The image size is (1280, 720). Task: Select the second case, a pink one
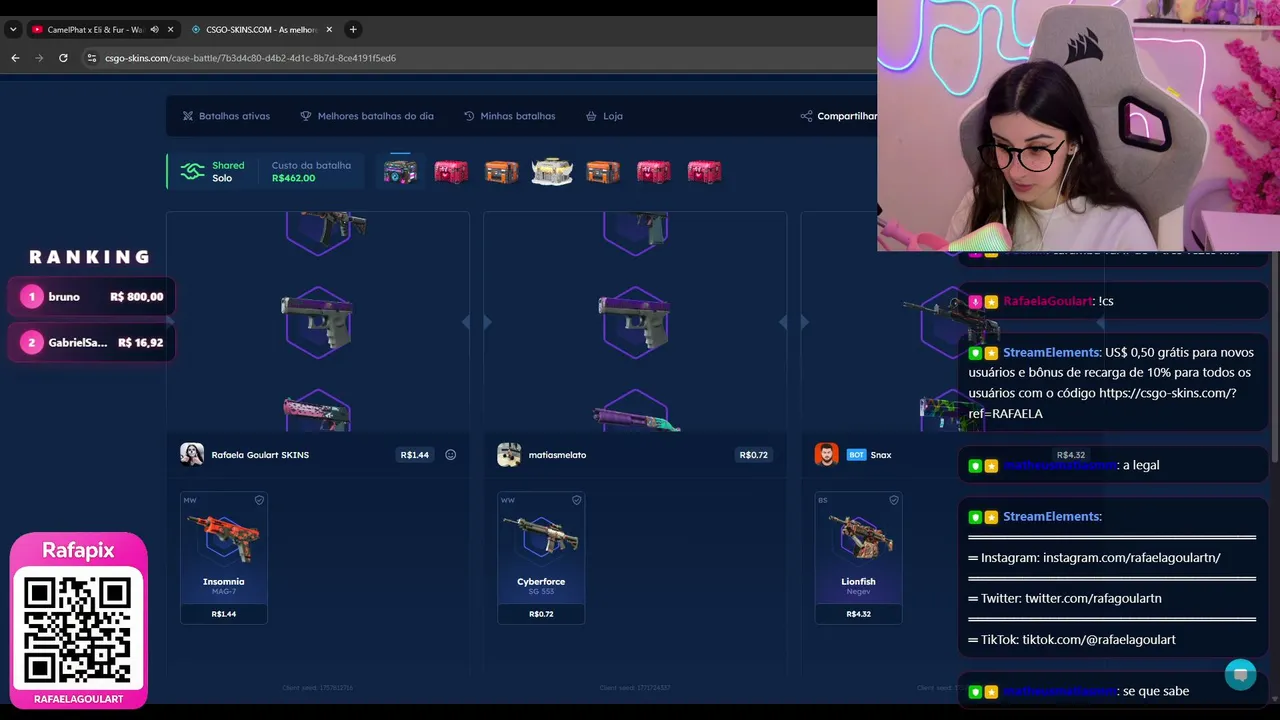point(451,172)
